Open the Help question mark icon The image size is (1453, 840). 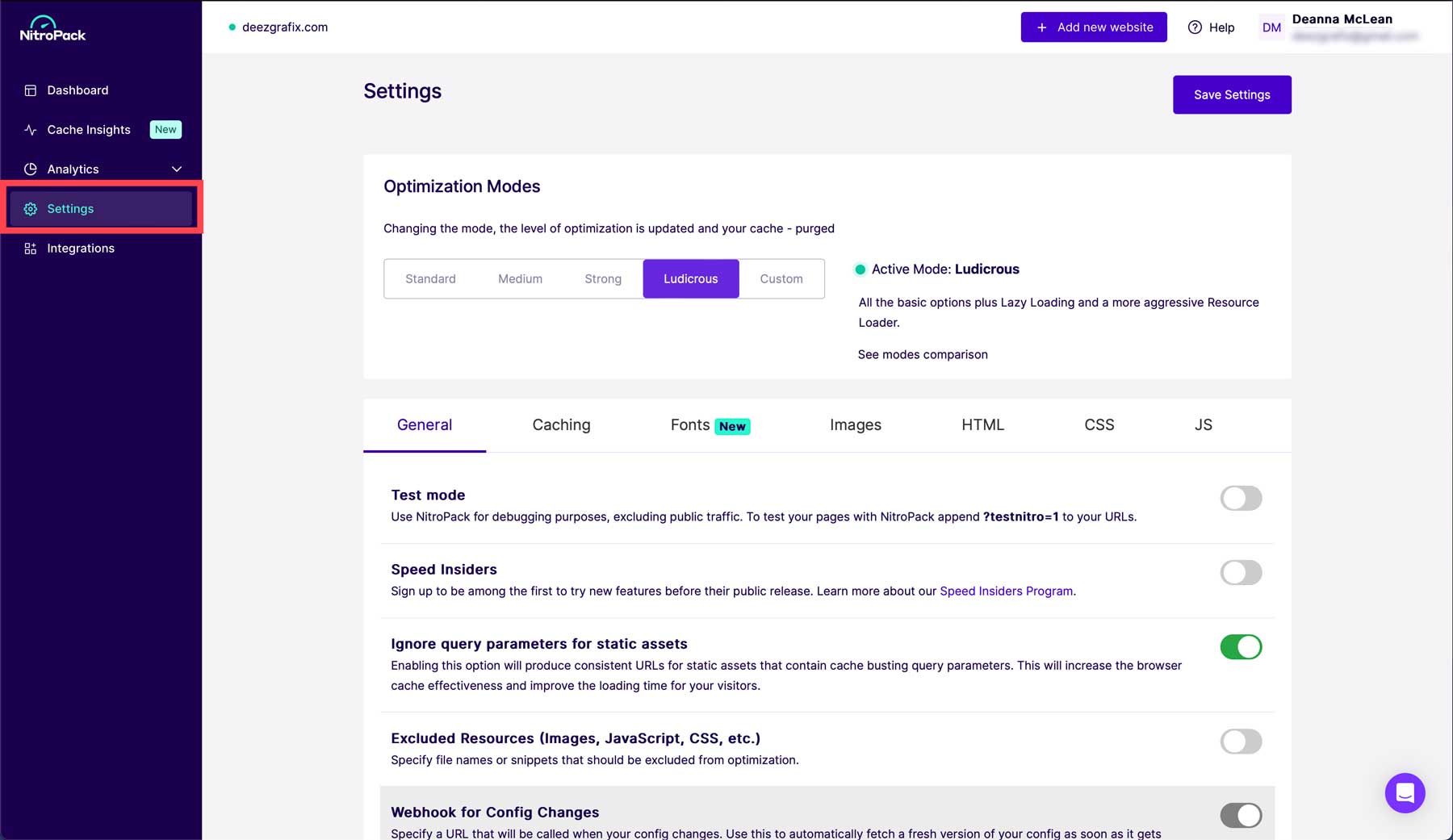[x=1194, y=27]
